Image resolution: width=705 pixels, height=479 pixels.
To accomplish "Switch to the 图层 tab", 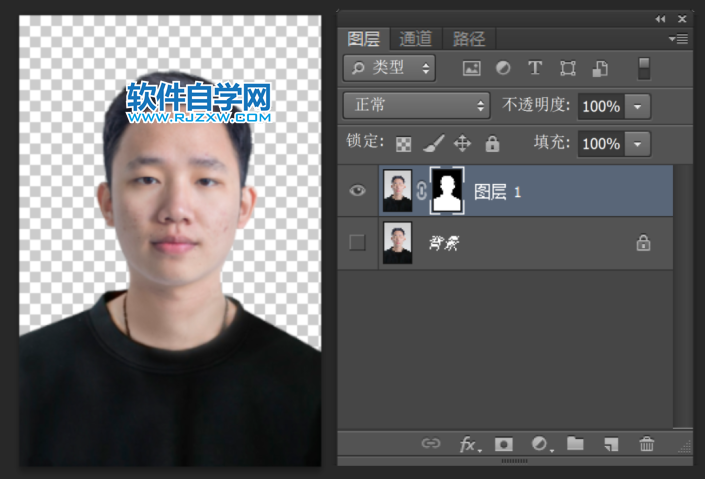I will (x=364, y=39).
